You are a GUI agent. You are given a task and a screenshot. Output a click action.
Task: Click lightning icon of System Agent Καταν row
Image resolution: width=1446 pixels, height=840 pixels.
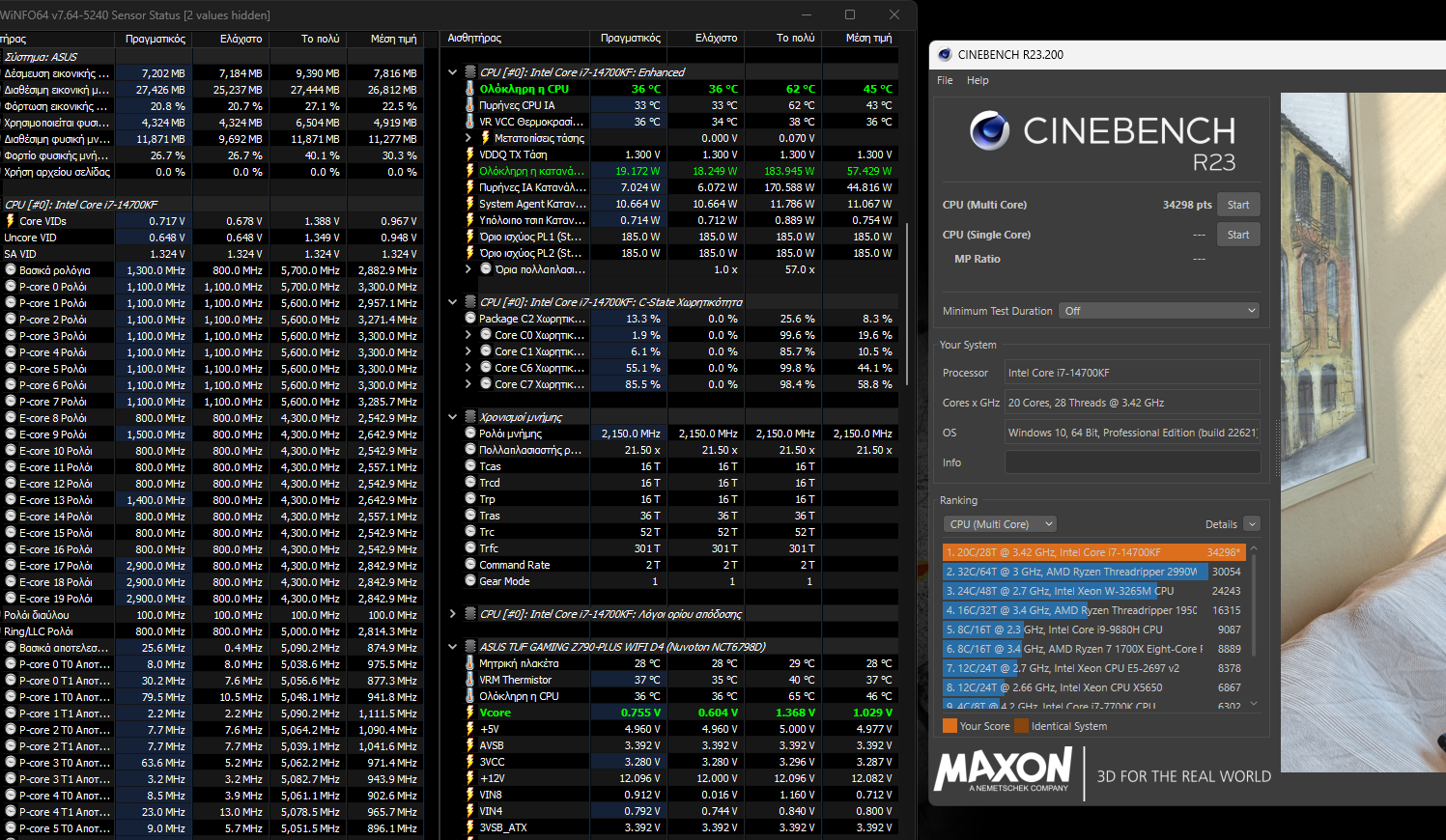click(x=470, y=204)
